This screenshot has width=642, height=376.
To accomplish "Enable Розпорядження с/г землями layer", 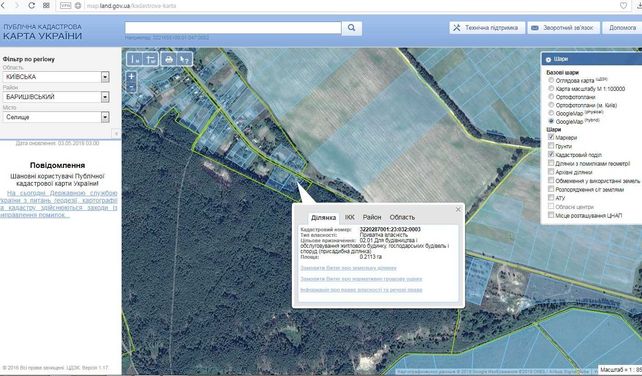I will [551, 189].
